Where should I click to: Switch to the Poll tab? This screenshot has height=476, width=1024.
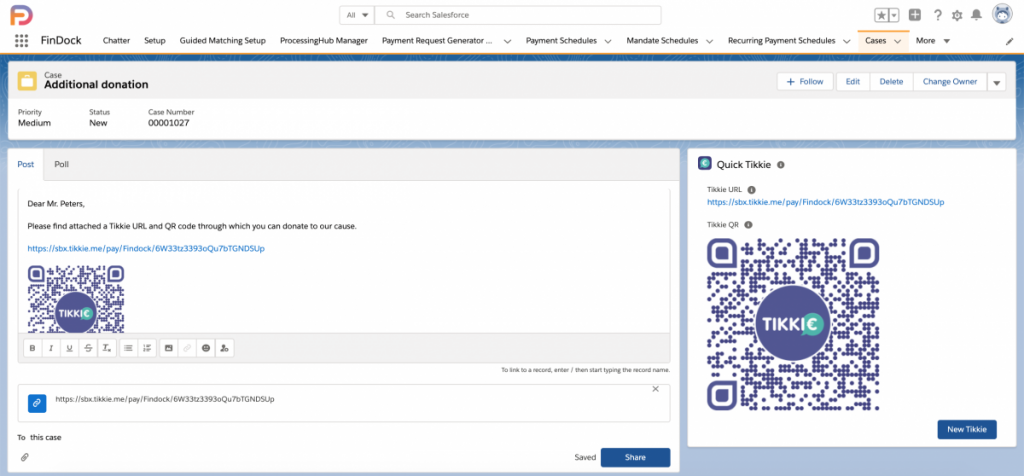[61, 165]
